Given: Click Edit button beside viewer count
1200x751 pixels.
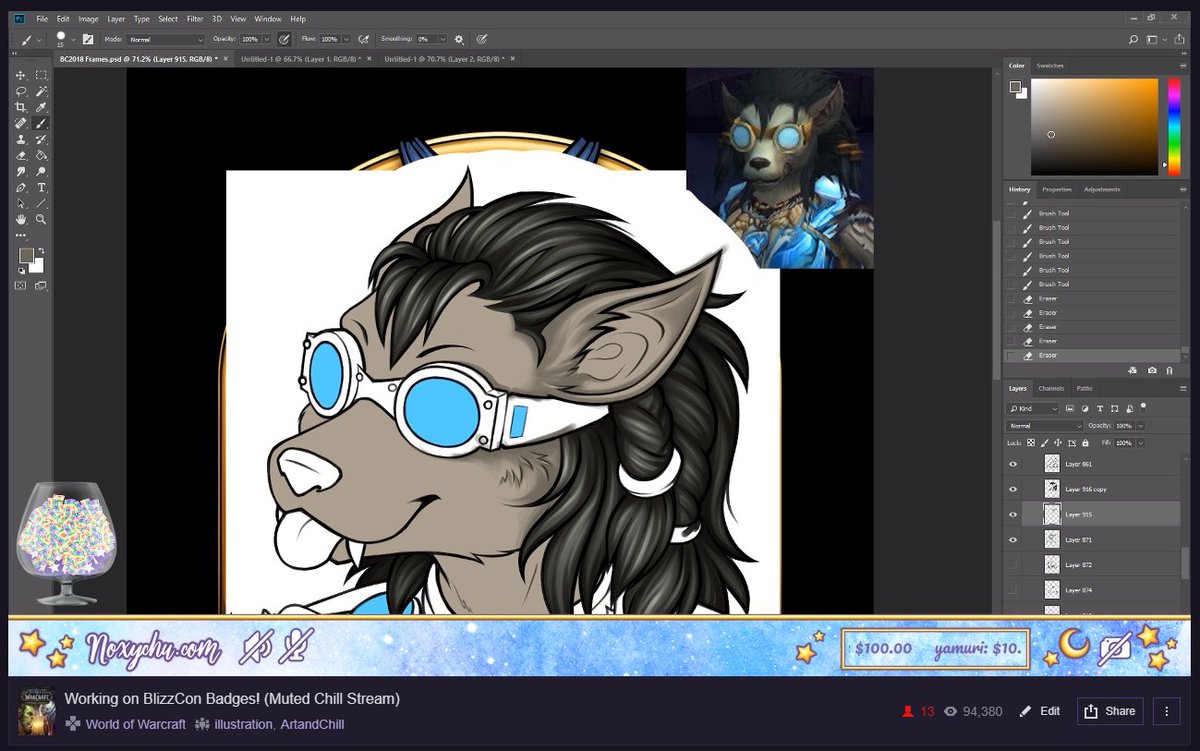Looking at the screenshot, I should coord(1040,711).
